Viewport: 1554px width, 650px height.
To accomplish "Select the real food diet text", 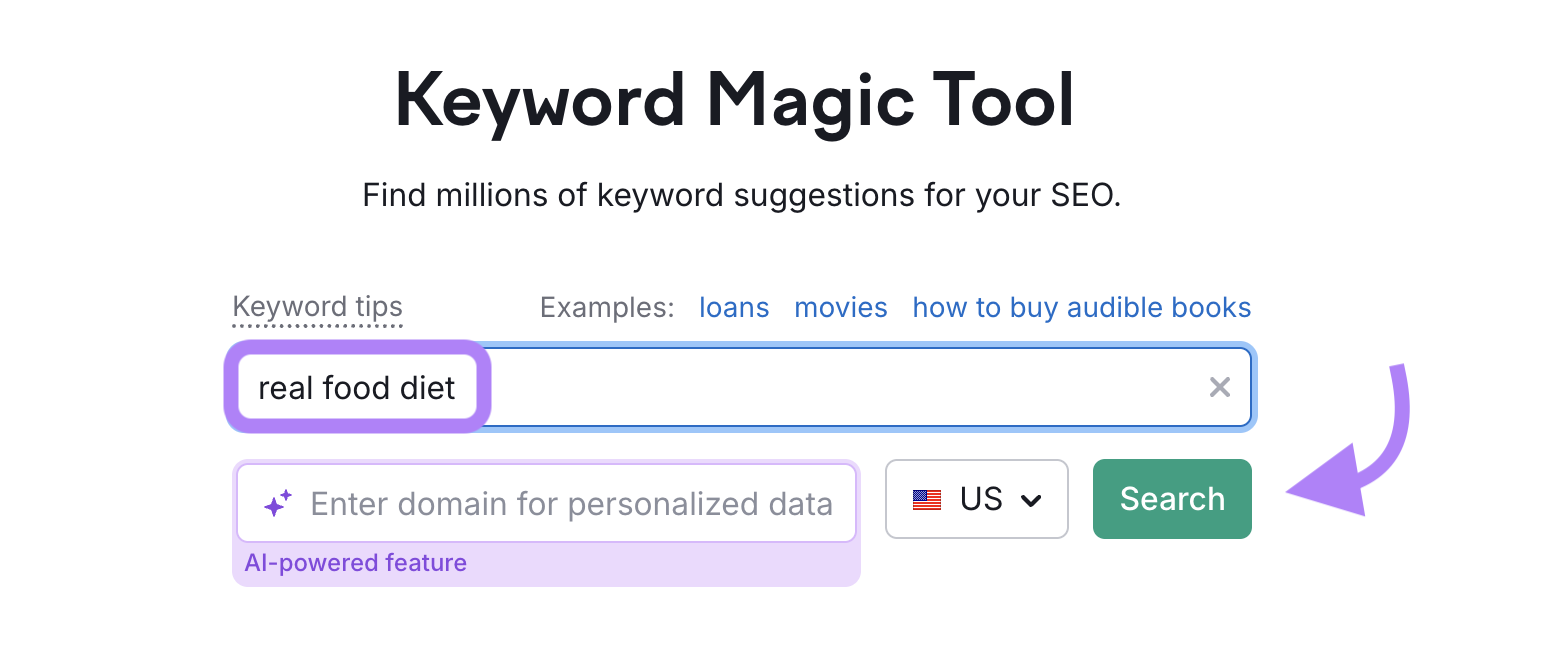I will [357, 387].
